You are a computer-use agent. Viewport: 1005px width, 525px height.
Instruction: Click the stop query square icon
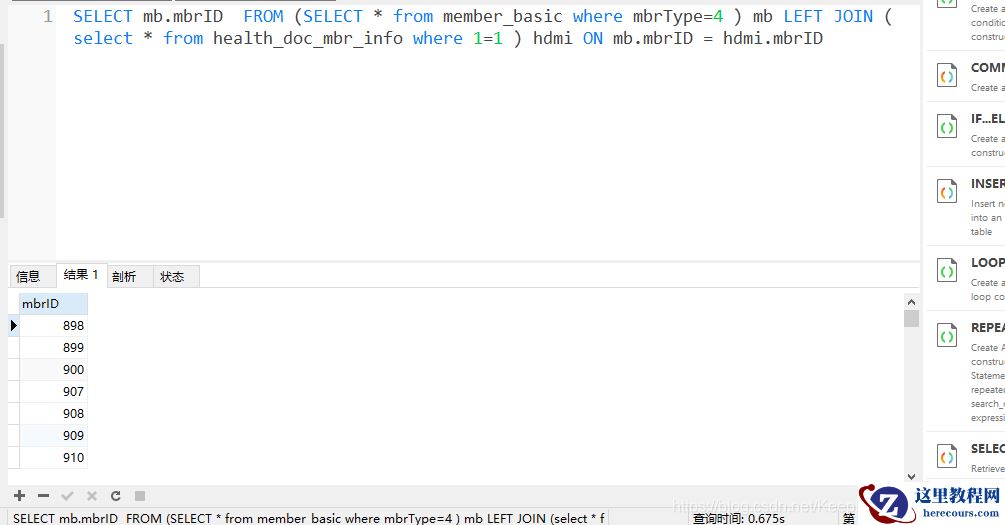coord(140,496)
